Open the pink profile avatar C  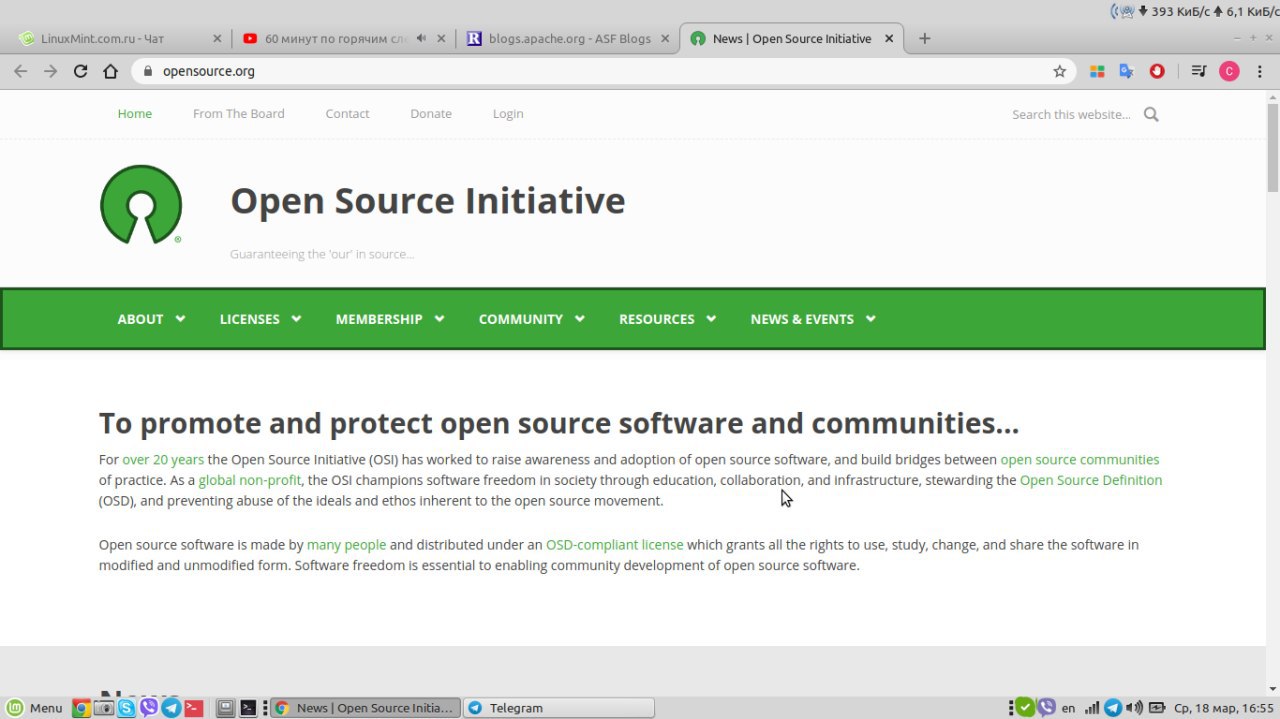[1229, 71]
